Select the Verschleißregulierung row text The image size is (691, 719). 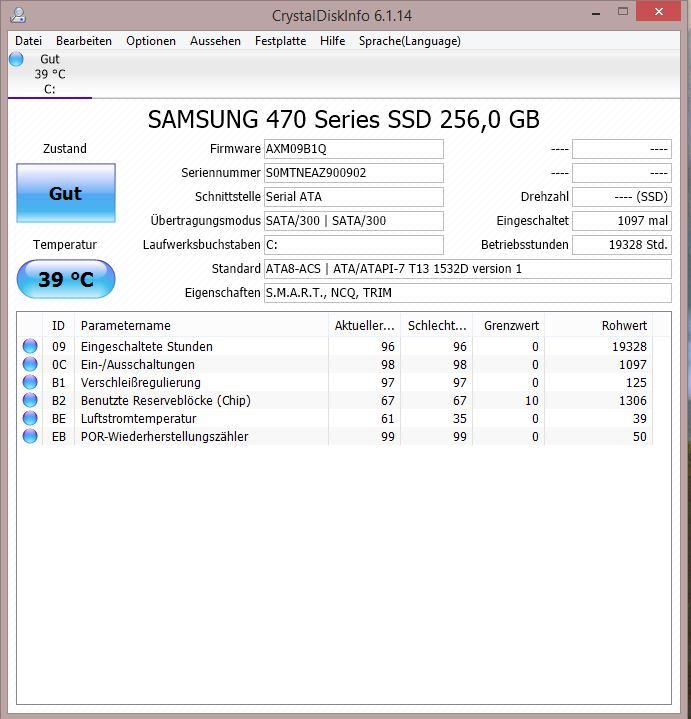[x=141, y=382]
